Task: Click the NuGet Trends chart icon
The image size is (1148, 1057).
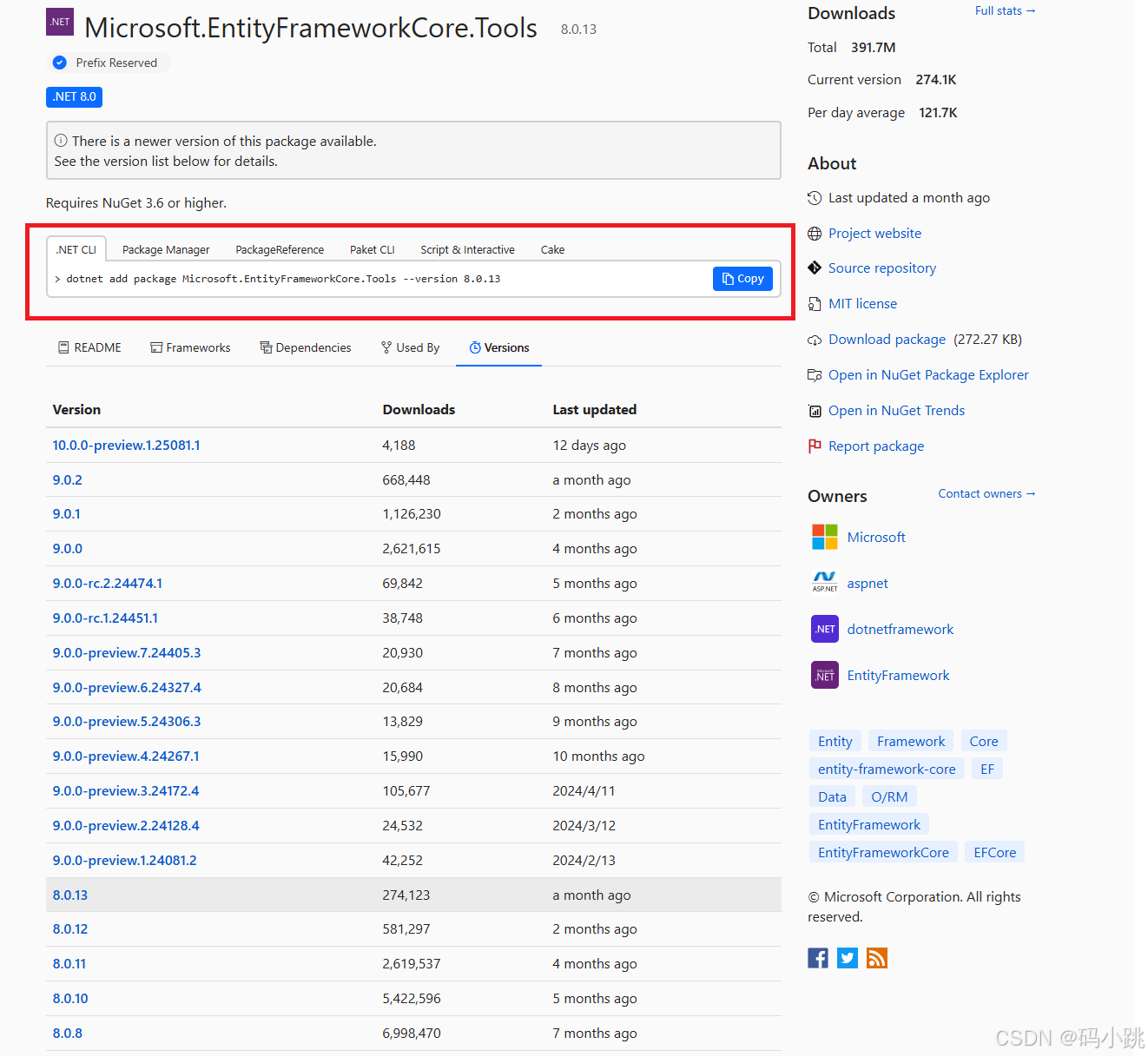Action: (815, 411)
